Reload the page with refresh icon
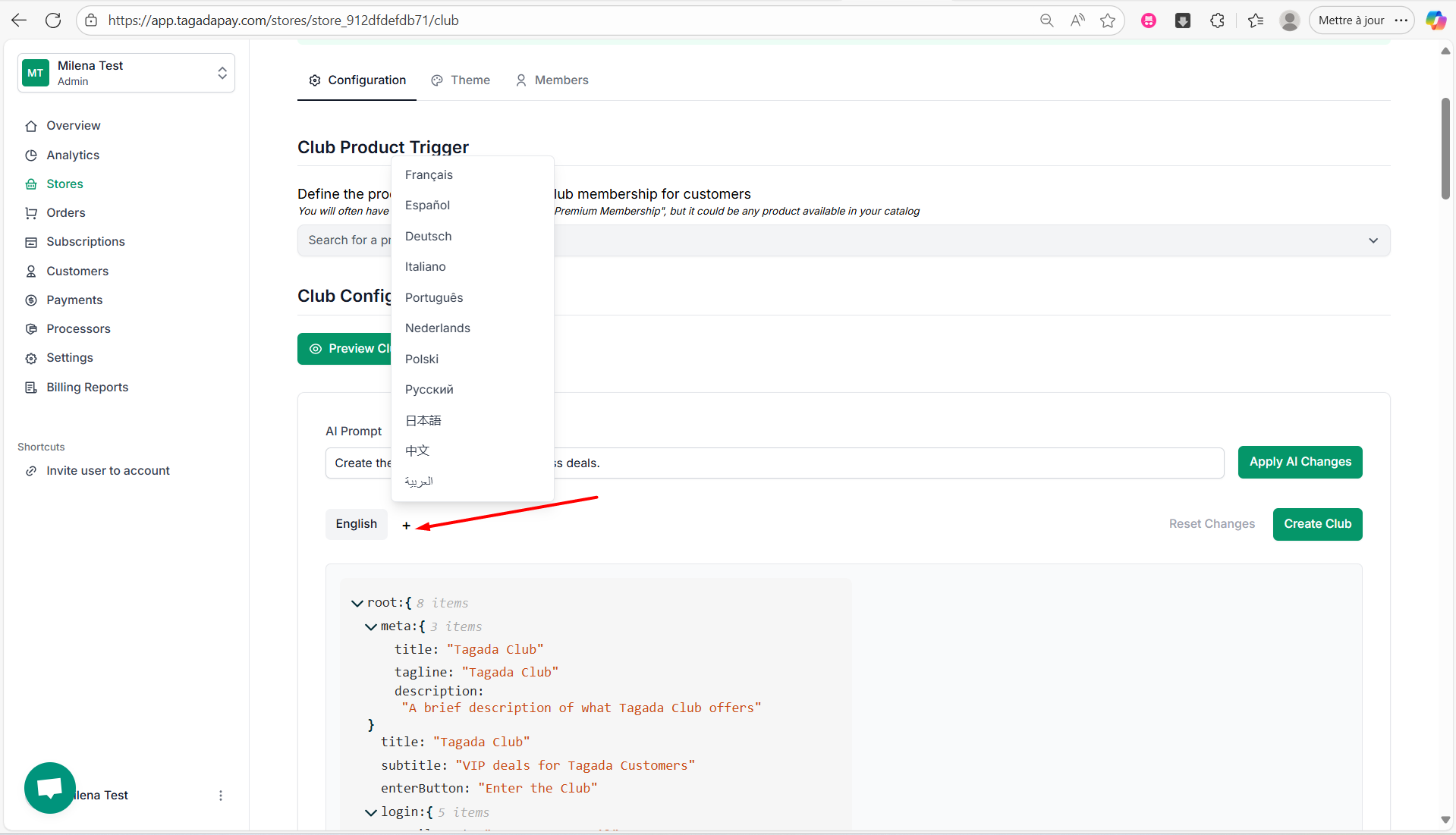The width and height of the screenshot is (1456, 835). pyautogui.click(x=53, y=20)
